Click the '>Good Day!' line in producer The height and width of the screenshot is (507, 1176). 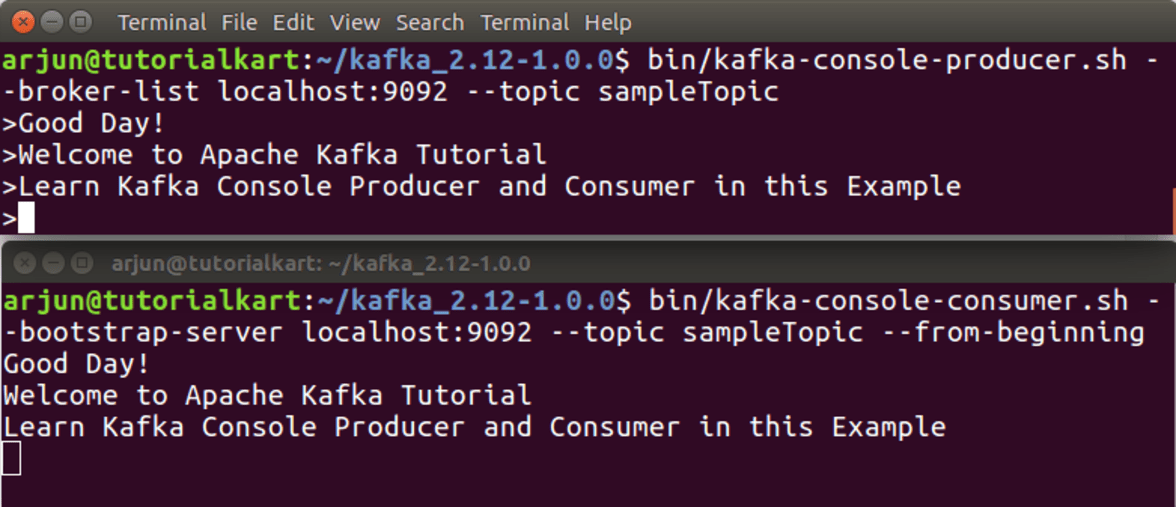[x=83, y=124]
